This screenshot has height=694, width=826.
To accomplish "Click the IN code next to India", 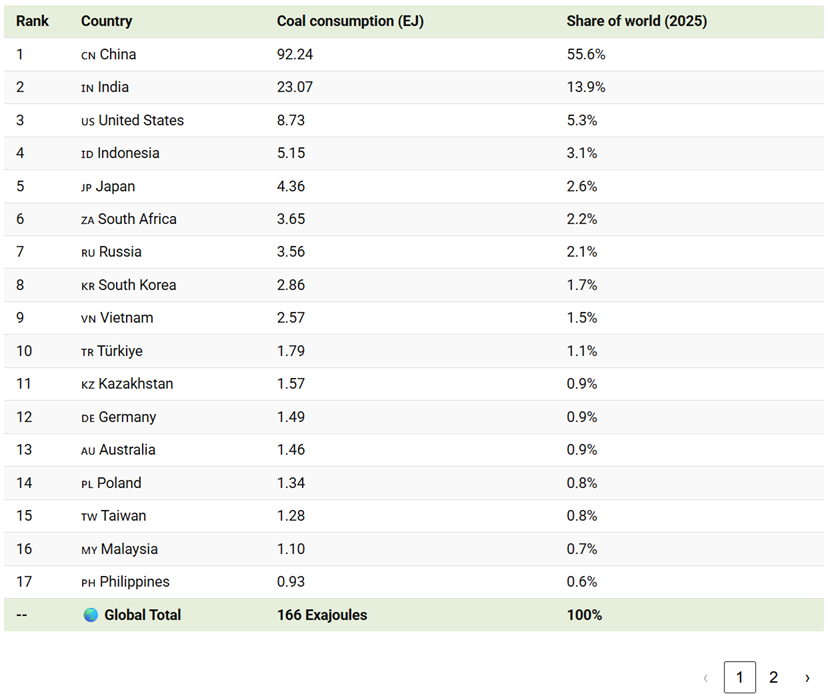I will point(87,88).
